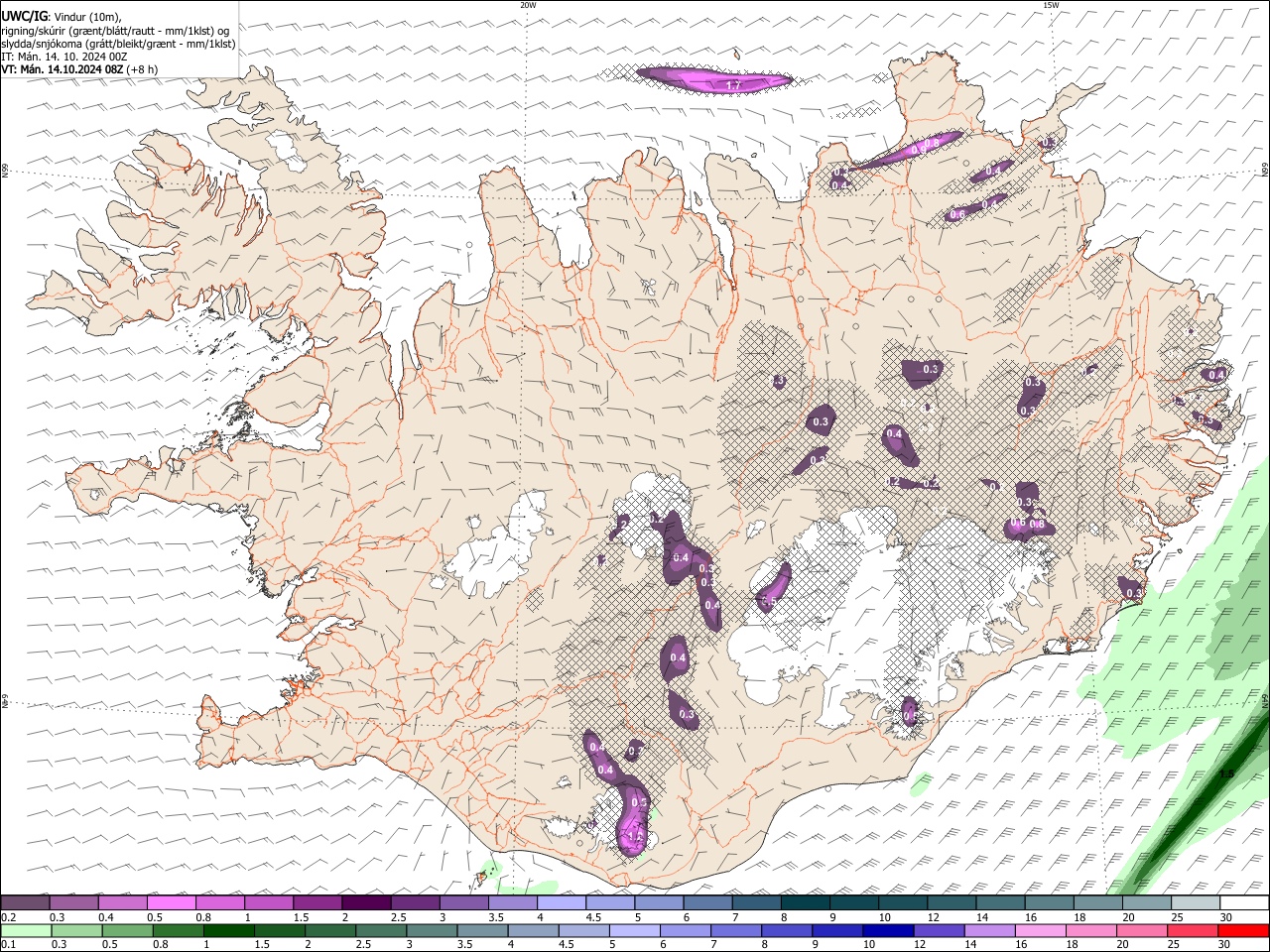
Task: Click the '1.7' precipitation value offshore north
Action: coord(733,86)
